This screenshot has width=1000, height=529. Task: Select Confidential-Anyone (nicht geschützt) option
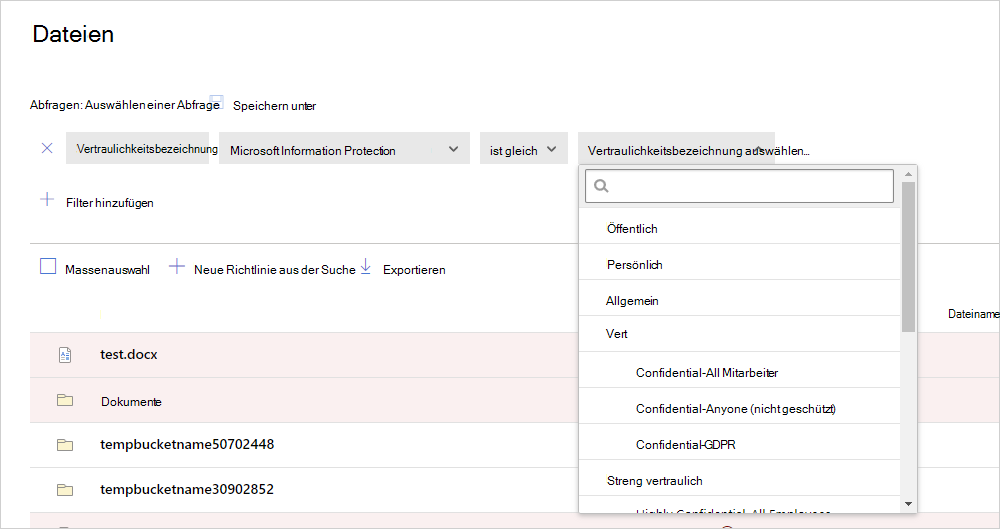(739, 408)
